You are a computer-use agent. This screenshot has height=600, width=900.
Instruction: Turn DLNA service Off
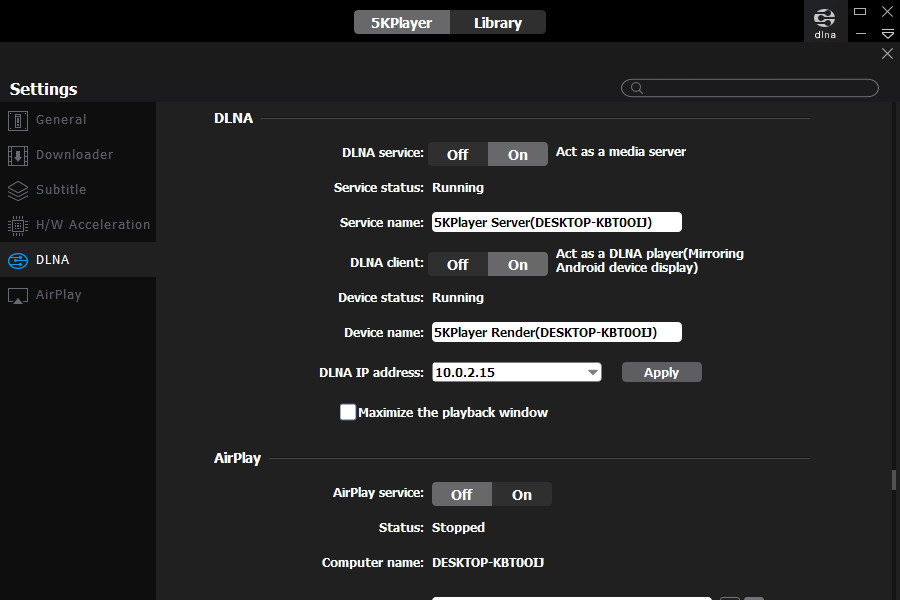[458, 154]
